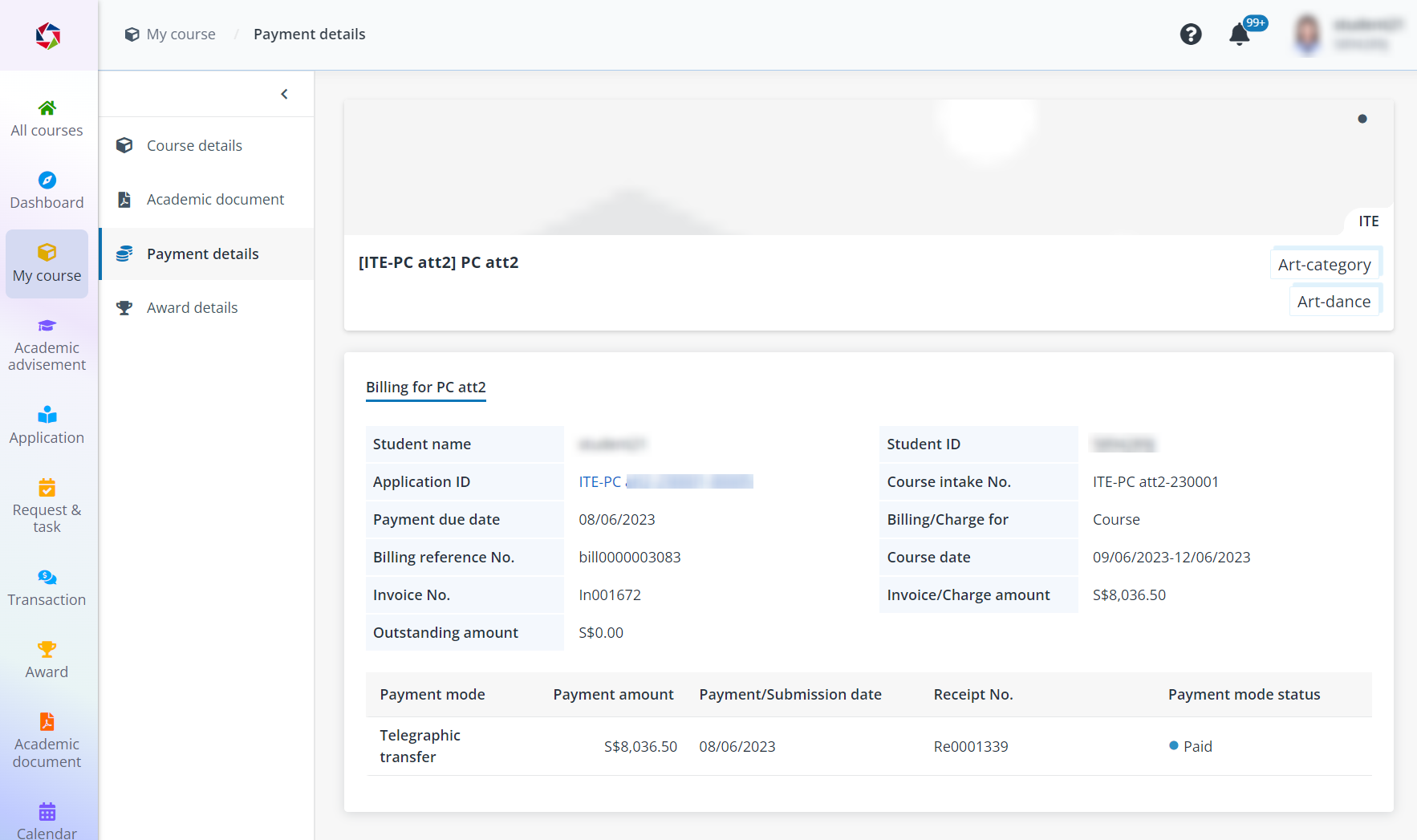Go to Academic advisement section

[x=47, y=343]
